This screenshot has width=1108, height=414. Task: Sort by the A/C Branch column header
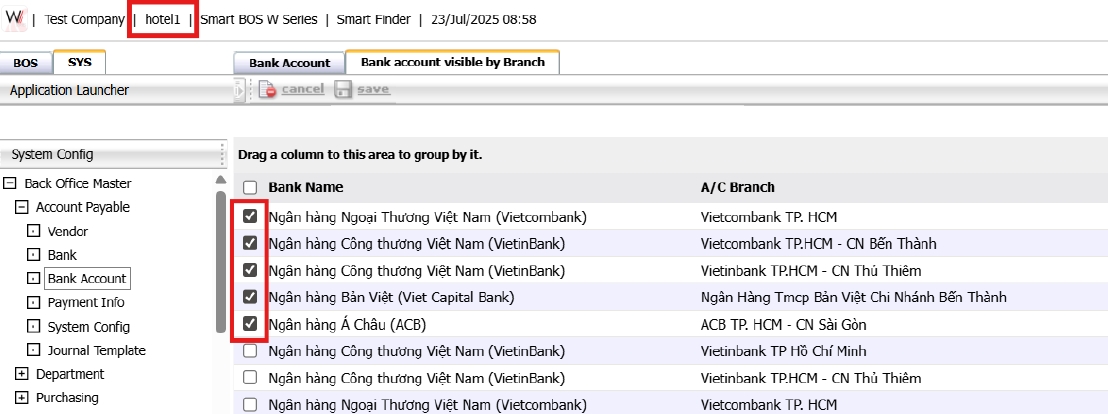pyautogui.click(x=738, y=187)
